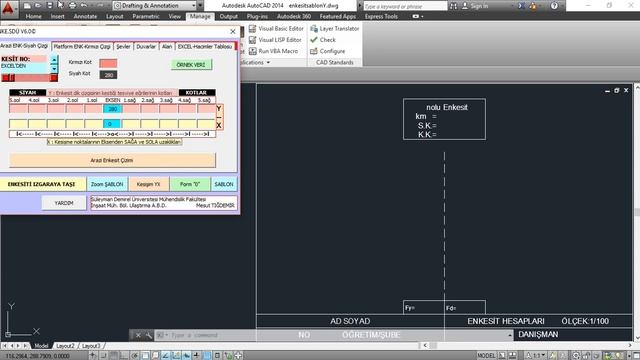The image size is (640, 360).
Task: Click Run VBA Macro
Action: click(273, 51)
